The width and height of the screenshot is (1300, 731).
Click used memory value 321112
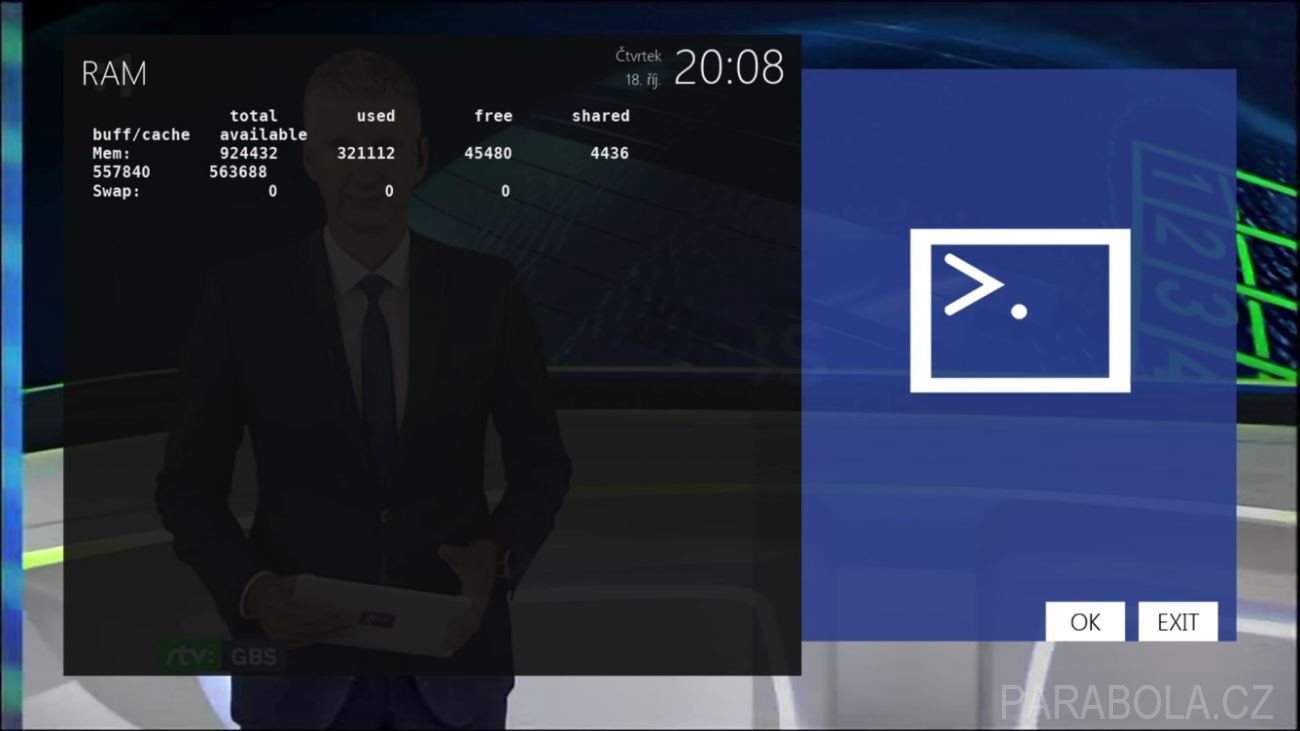(x=366, y=154)
